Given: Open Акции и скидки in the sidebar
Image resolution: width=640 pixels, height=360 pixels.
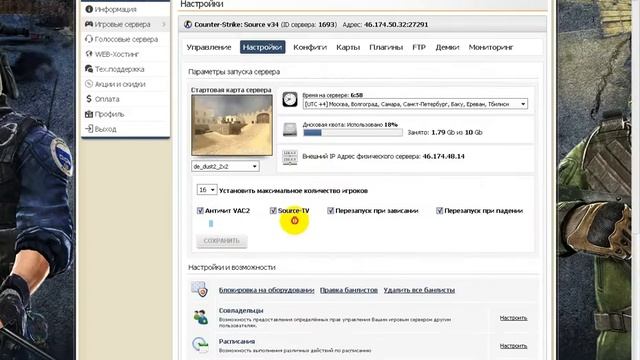Looking at the screenshot, I should (x=120, y=84).
